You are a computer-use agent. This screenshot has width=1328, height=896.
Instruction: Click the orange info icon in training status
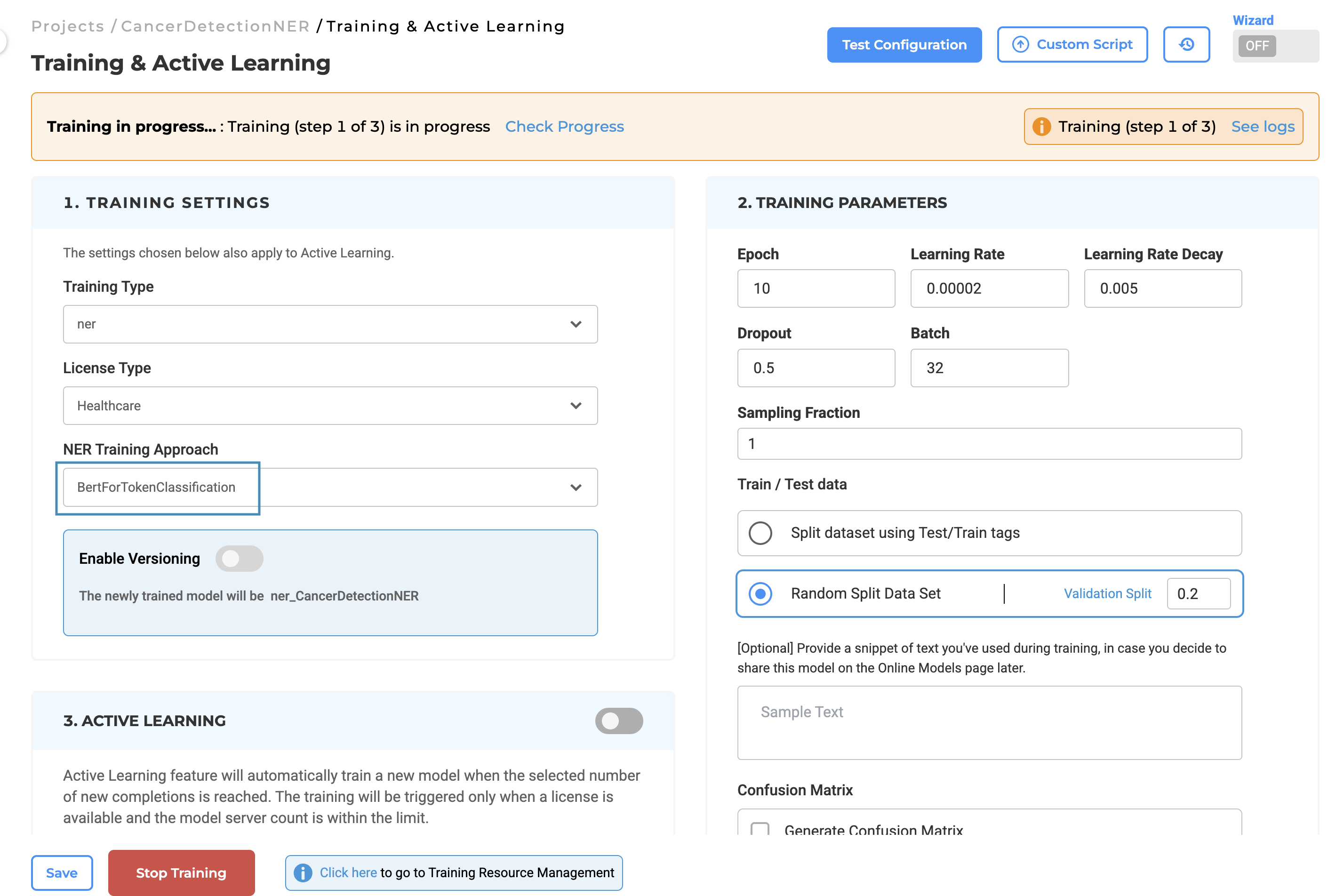coord(1041,126)
